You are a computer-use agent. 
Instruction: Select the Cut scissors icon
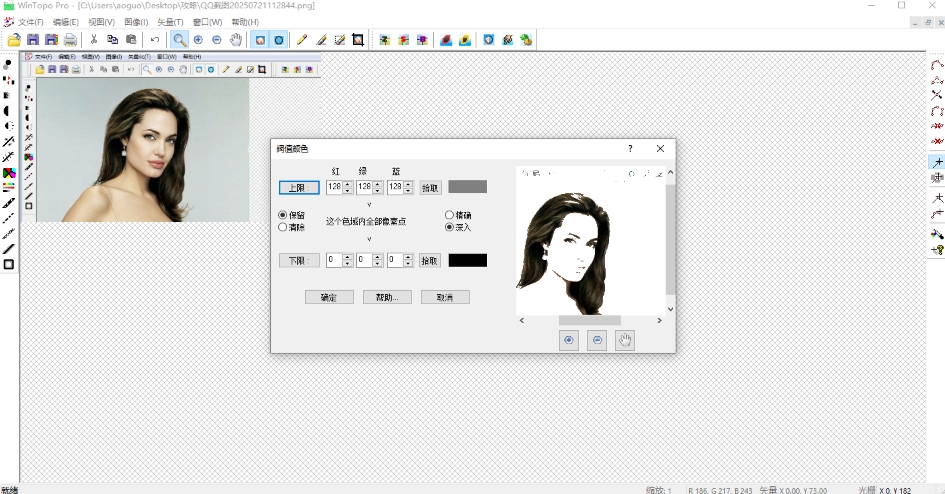pyautogui.click(x=94, y=40)
